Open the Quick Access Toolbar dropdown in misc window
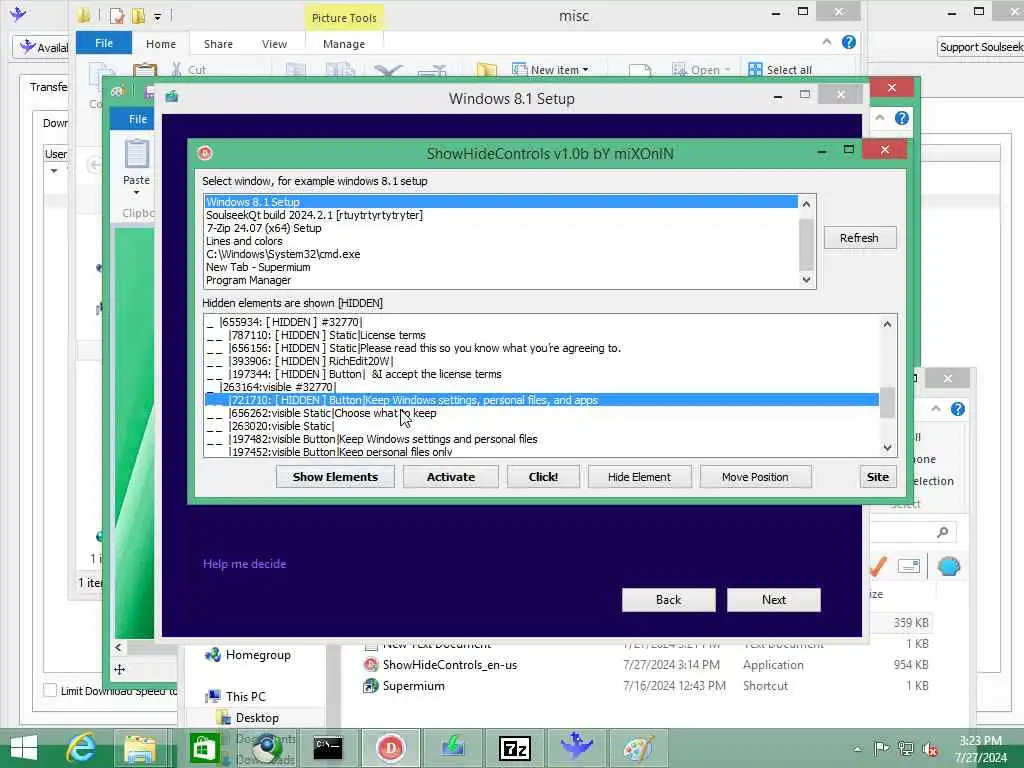Screen dimensions: 1024x768 [157, 17]
